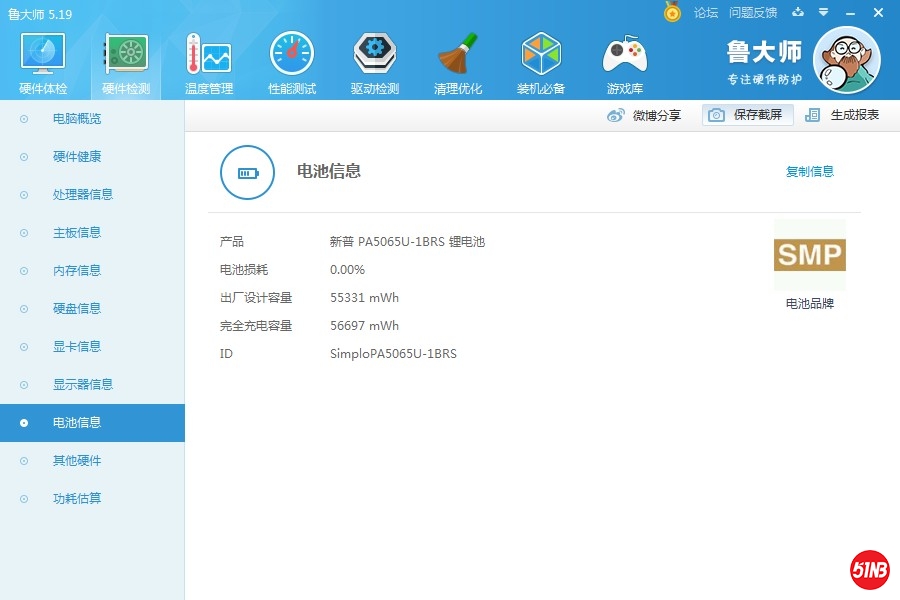This screenshot has width=900, height=600.
Task: Choose 功耗估算 from the left sidebar
Action: tap(77, 499)
